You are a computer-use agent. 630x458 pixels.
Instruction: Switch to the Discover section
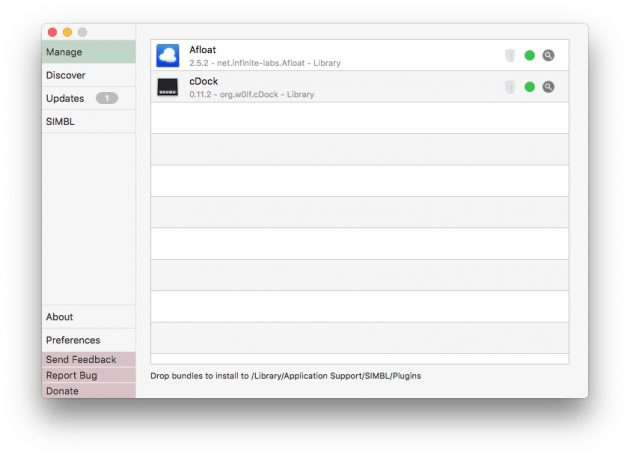coord(88,75)
